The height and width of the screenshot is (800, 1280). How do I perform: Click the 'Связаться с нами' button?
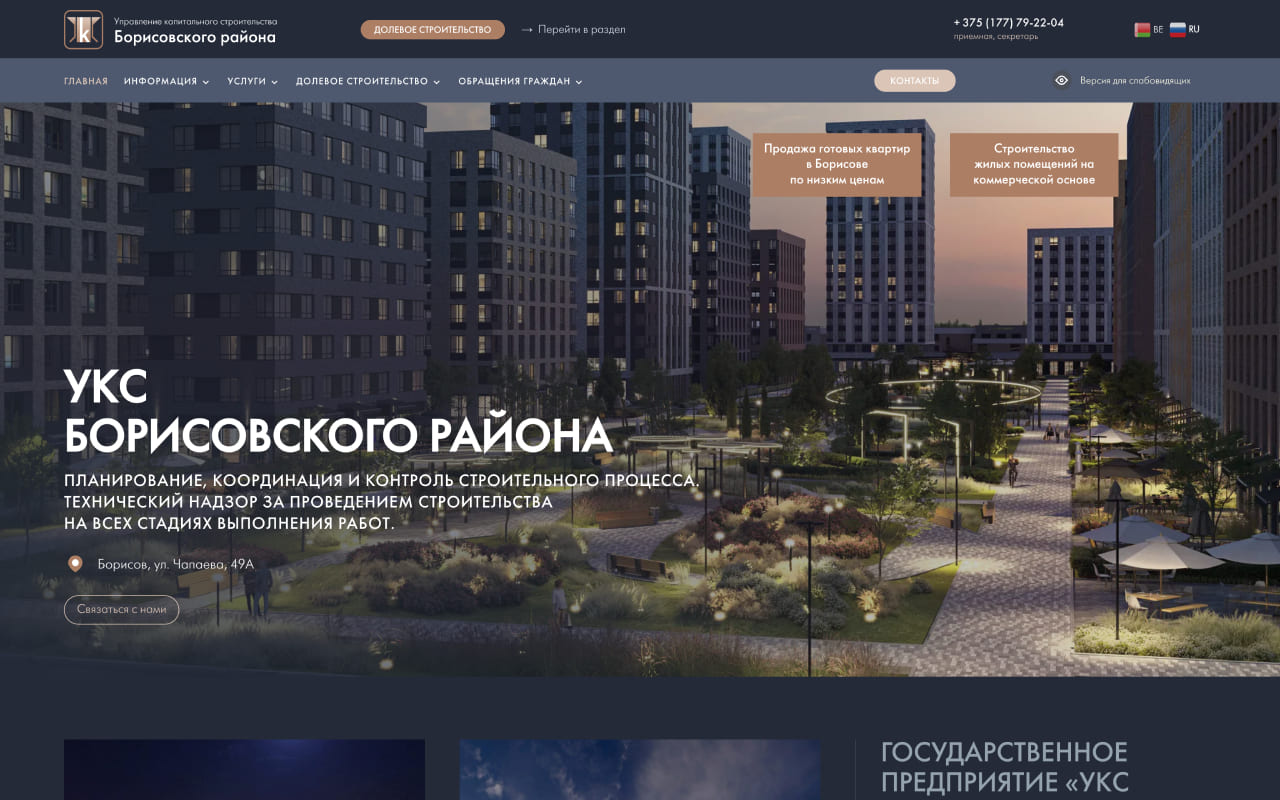click(x=121, y=609)
